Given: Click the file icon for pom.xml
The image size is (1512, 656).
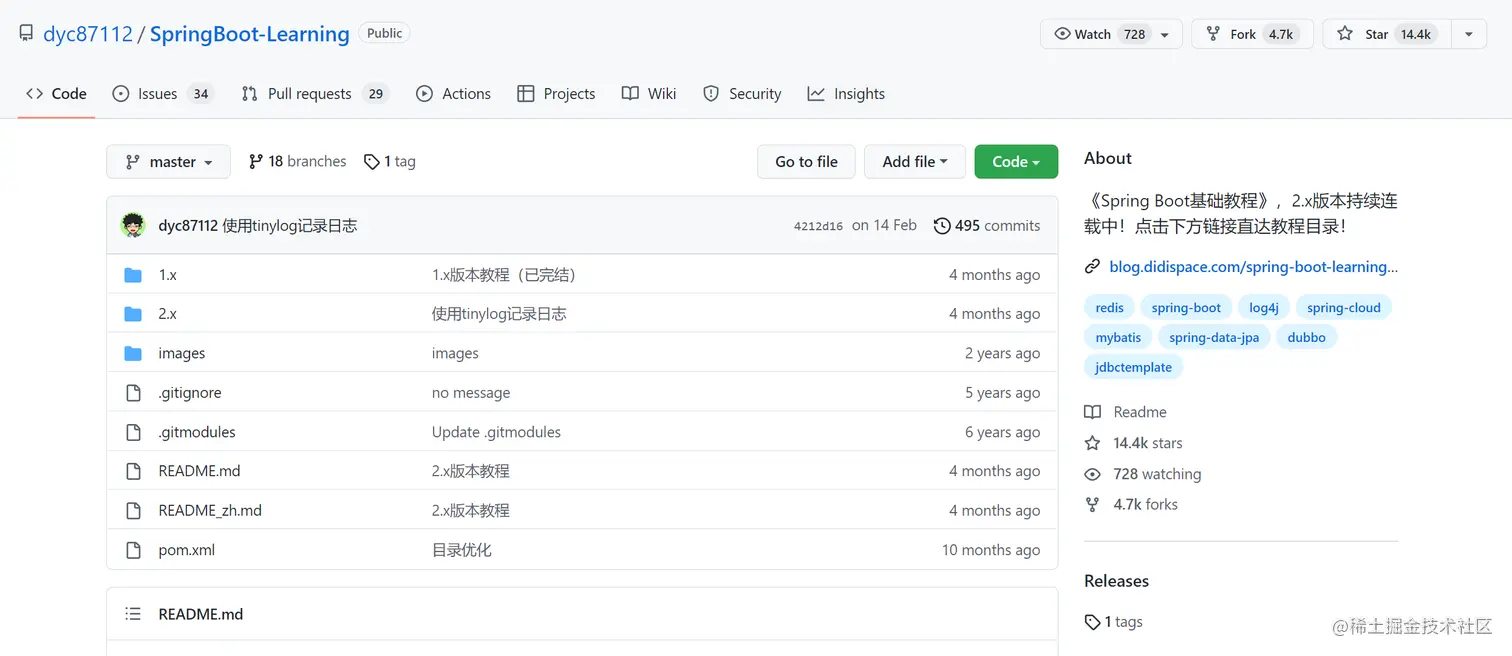Looking at the screenshot, I should [x=133, y=550].
